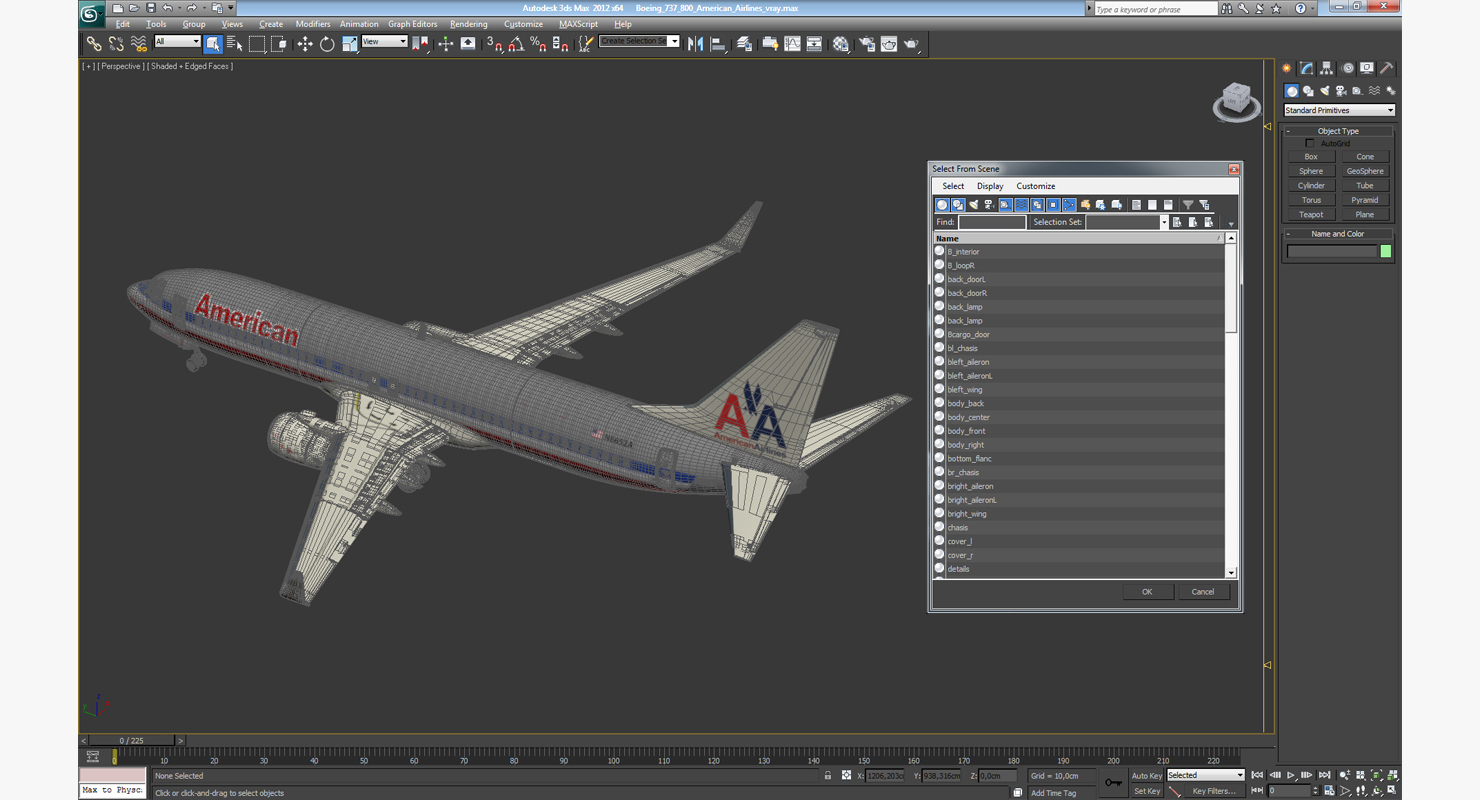The width and height of the screenshot is (1480, 800).
Task: Toggle Display Lights filter in Select From Scene
Action: pos(973,204)
